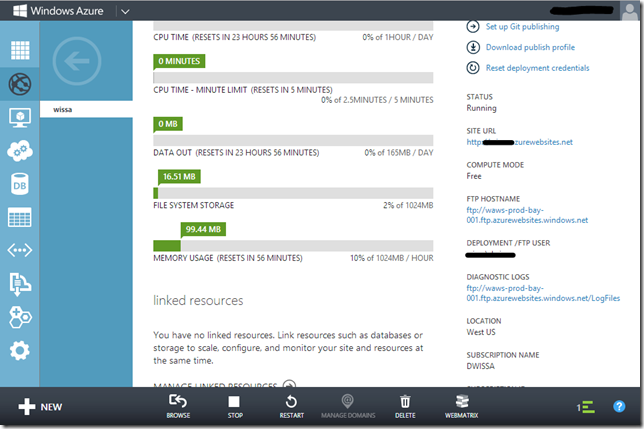Click the 0 MINUTES CPU label
The width and height of the screenshot is (644, 429).
point(179,61)
